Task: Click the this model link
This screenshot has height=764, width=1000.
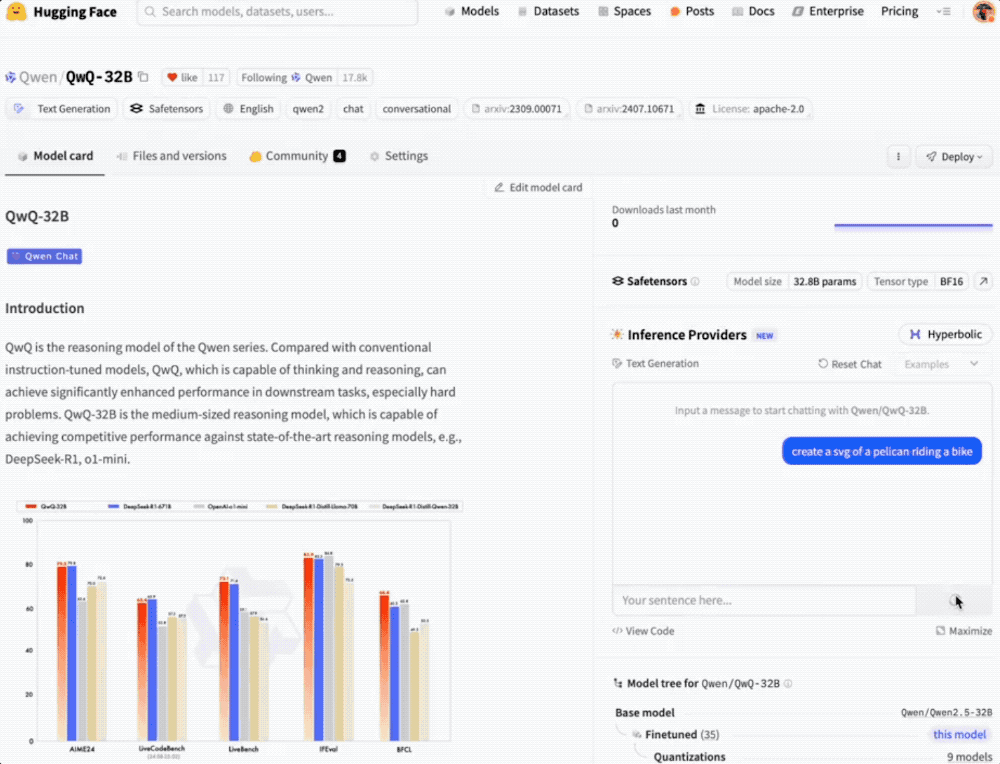Action: click(959, 735)
